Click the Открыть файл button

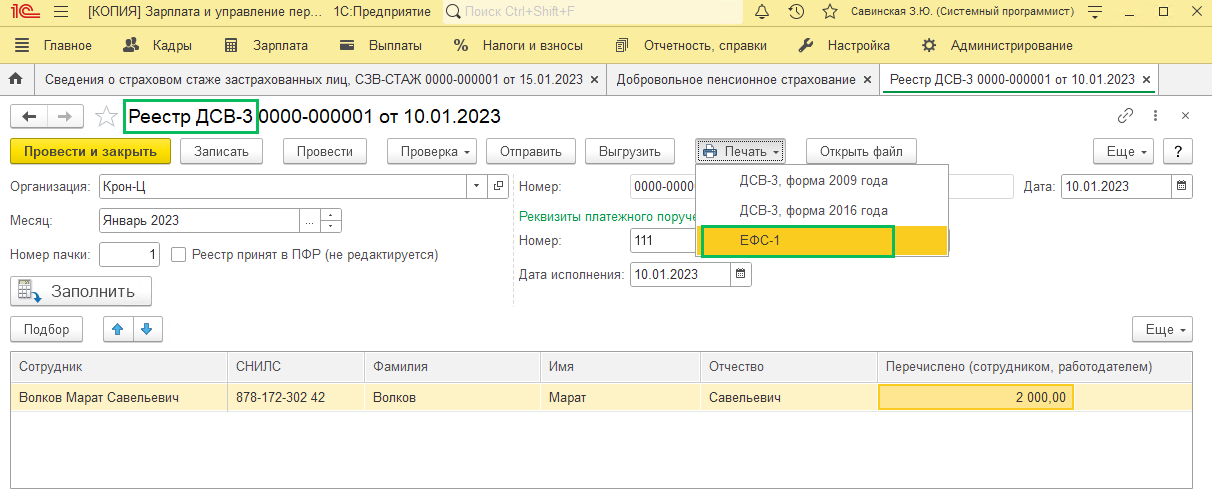coord(861,152)
